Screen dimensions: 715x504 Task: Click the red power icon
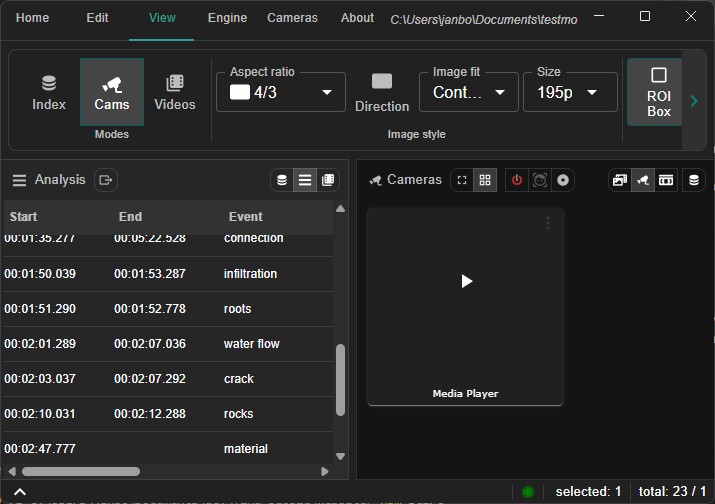(517, 180)
